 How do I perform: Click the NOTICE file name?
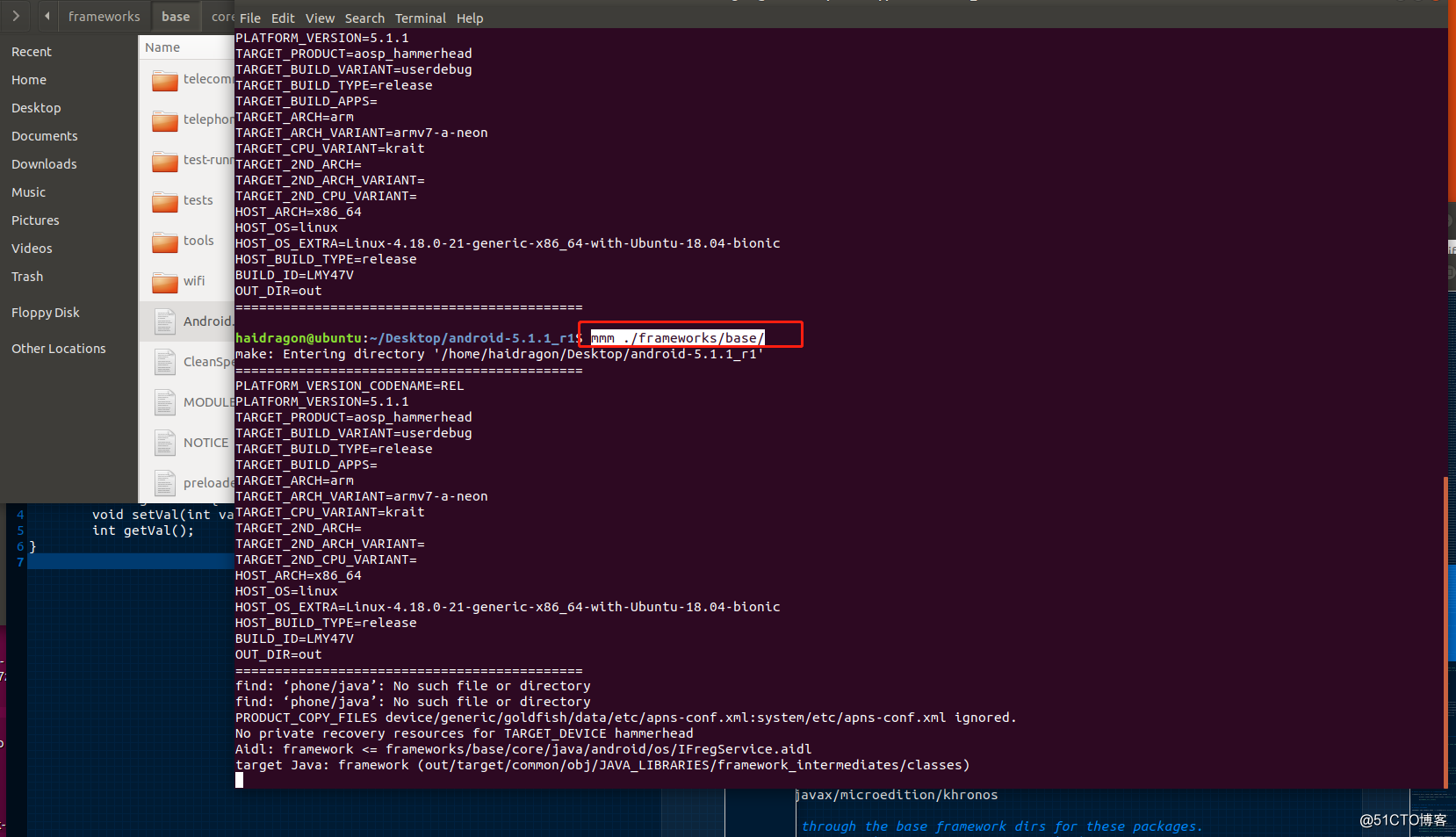tap(205, 443)
